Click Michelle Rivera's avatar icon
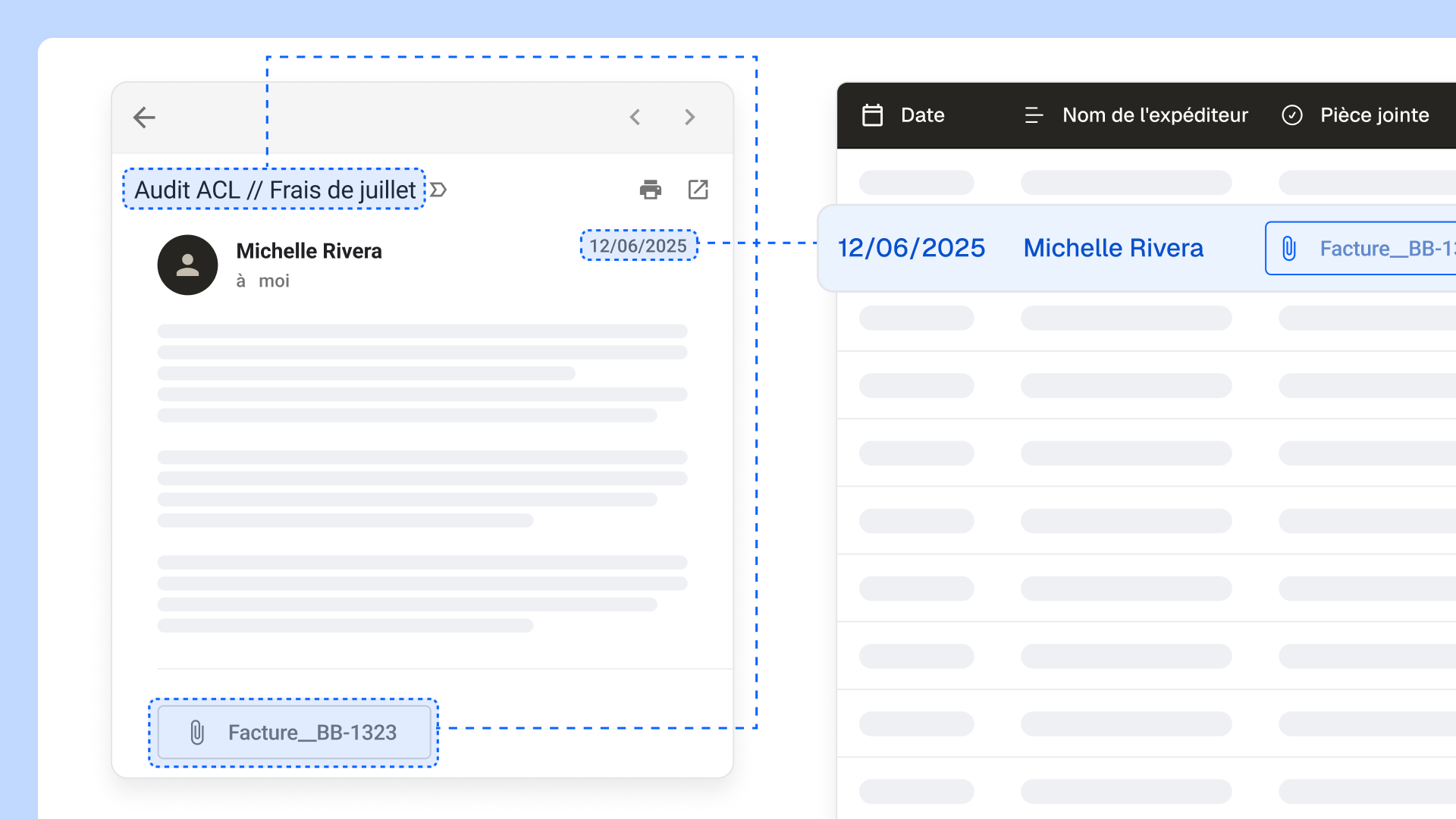The image size is (1456, 819). click(187, 265)
